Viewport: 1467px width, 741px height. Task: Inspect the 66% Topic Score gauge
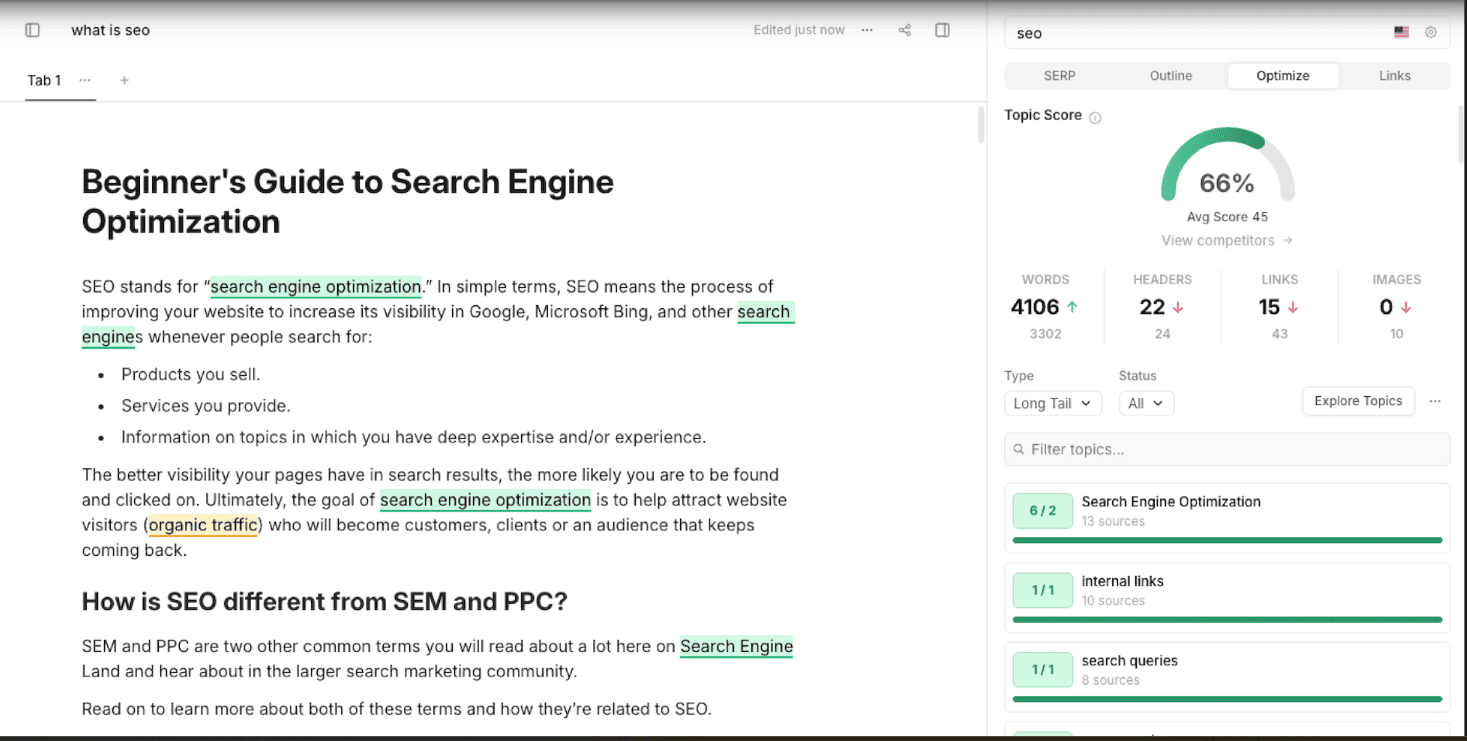[1227, 183]
